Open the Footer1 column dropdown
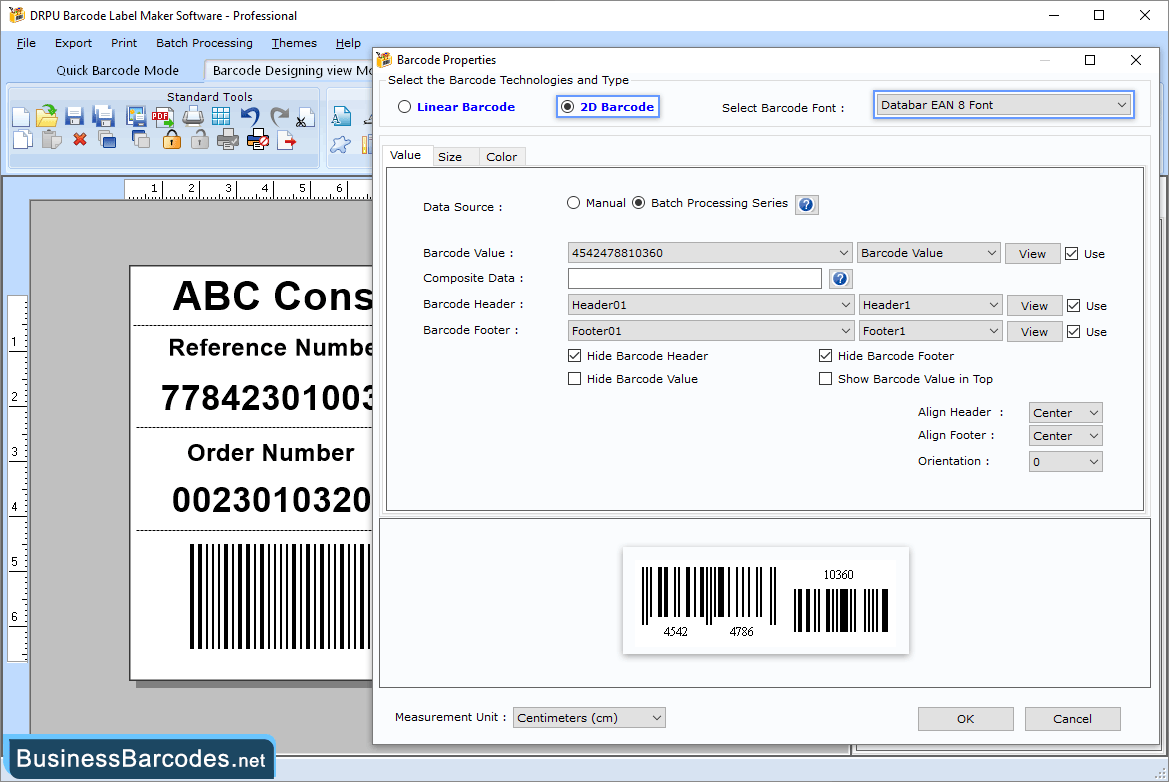 point(930,331)
